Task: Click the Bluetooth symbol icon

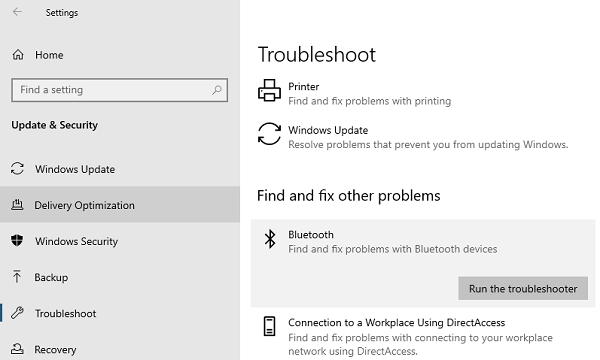Action: tap(270, 239)
